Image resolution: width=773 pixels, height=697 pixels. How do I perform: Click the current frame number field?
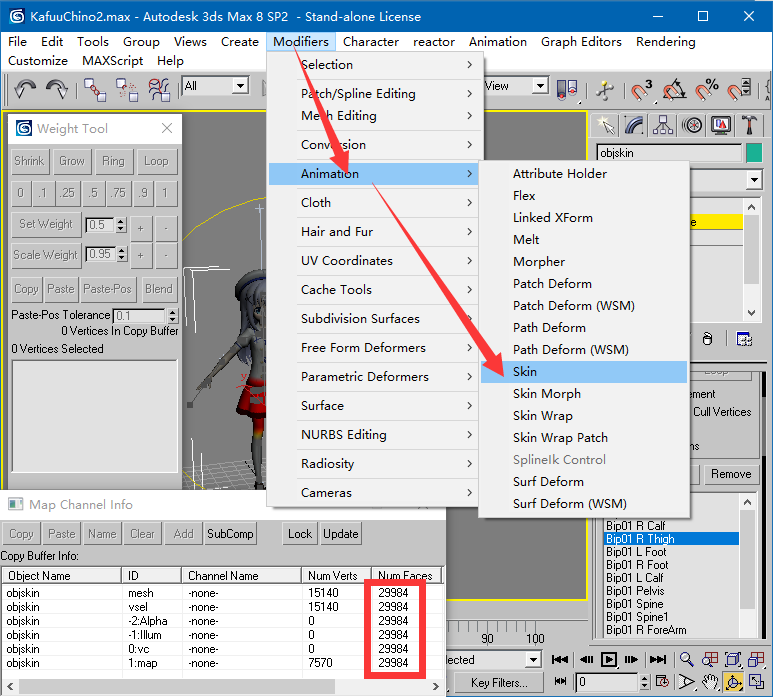tap(608, 682)
